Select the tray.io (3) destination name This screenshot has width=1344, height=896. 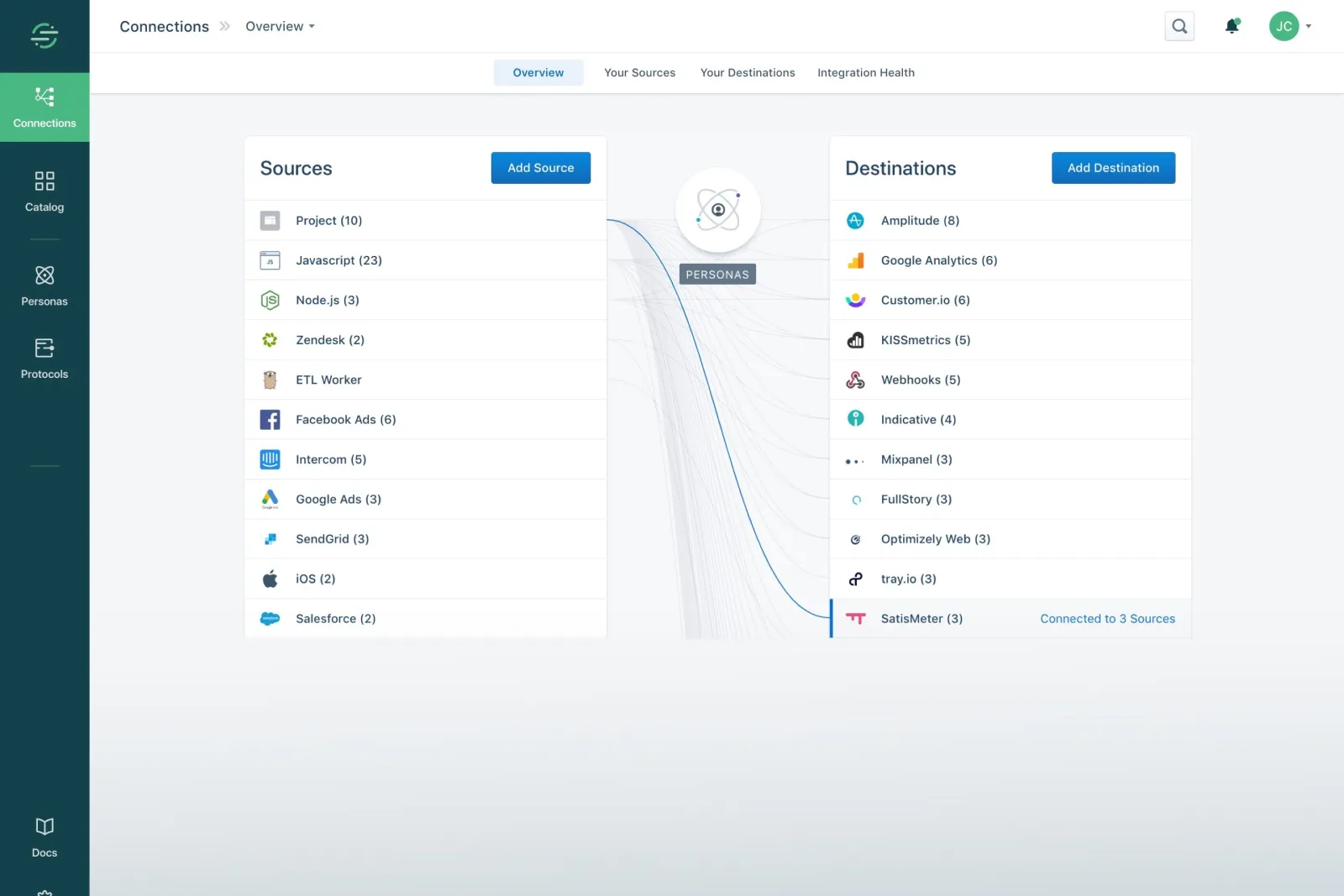[x=908, y=579]
